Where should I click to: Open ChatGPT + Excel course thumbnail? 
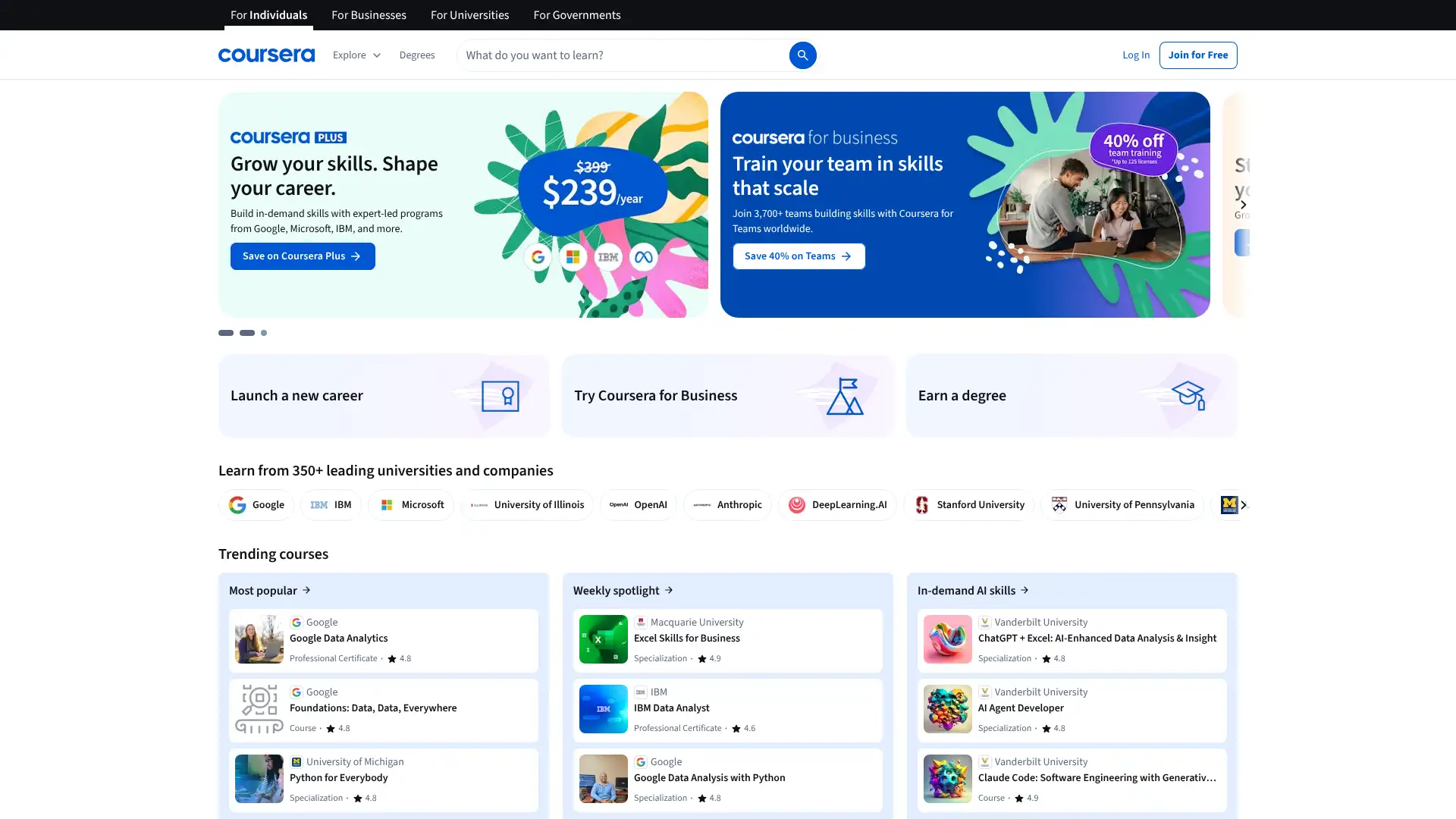[948, 639]
